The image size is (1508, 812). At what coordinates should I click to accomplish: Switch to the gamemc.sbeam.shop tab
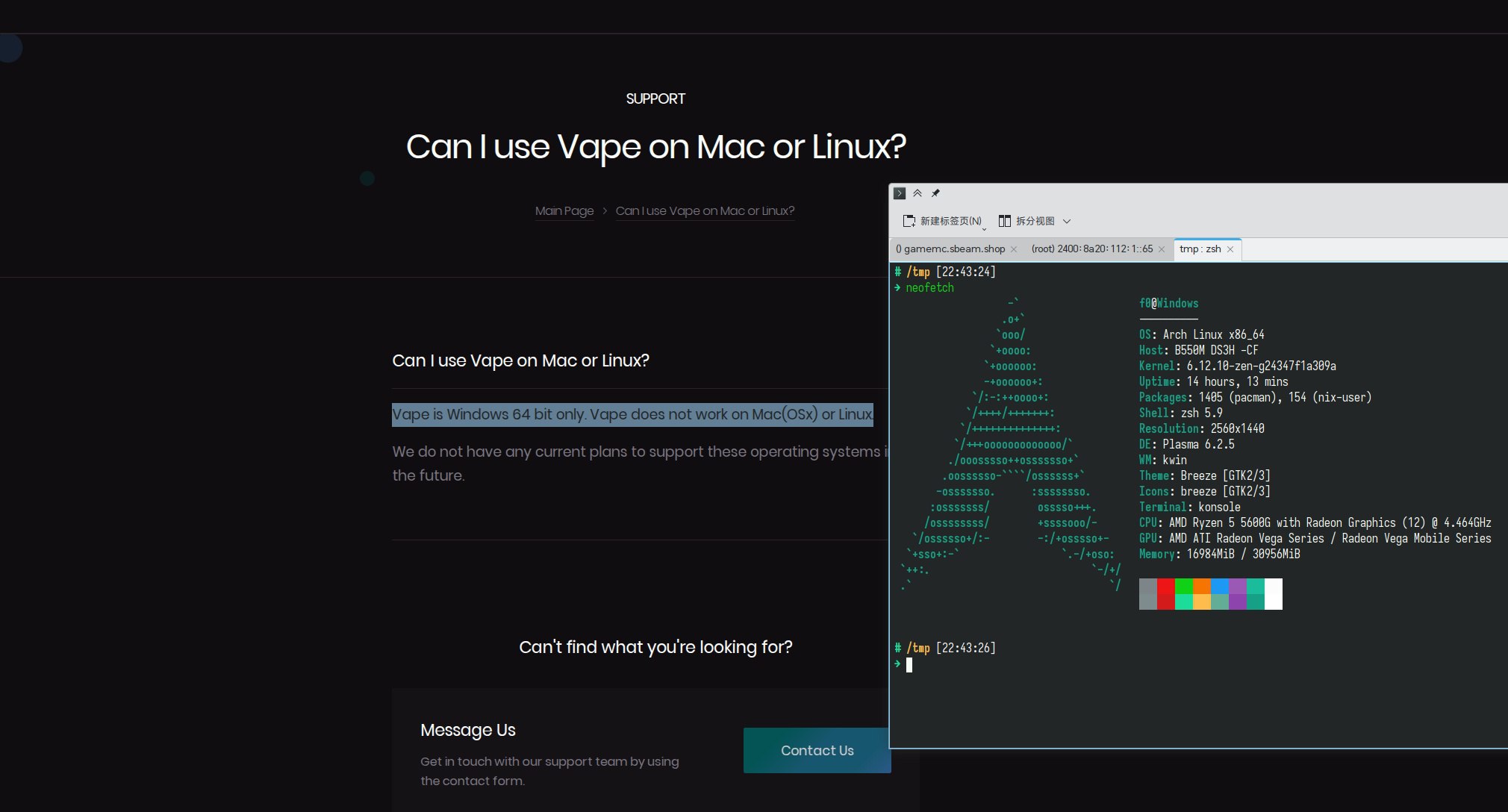point(950,249)
